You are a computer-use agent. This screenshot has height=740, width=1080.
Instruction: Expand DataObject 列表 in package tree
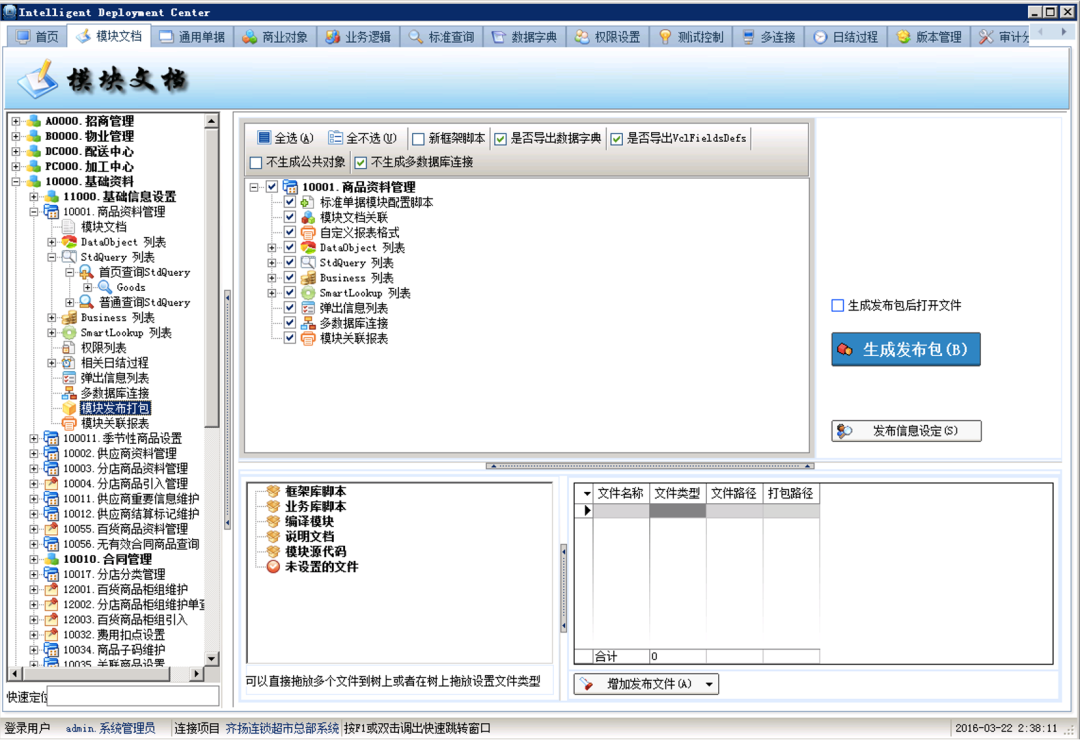tap(272, 247)
